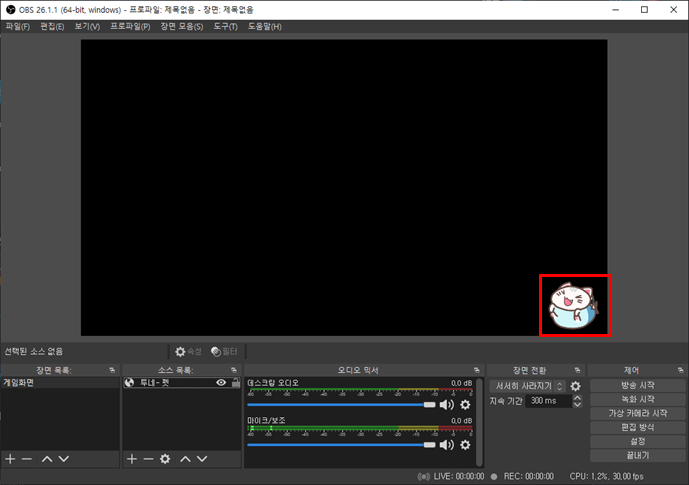Move source down in 소스 목록
689x485 pixels.
click(202, 459)
